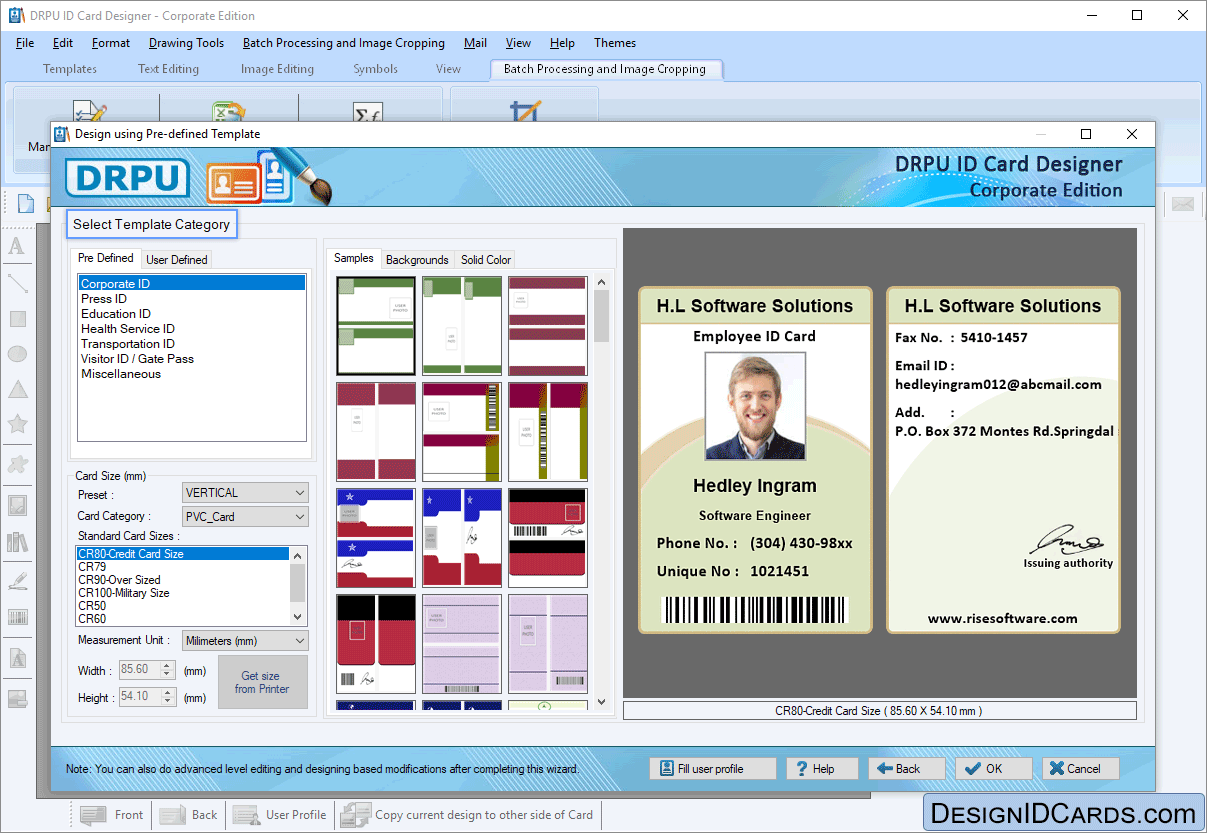
Task: Increase Width using its up stepper arrow
Action: (167, 665)
